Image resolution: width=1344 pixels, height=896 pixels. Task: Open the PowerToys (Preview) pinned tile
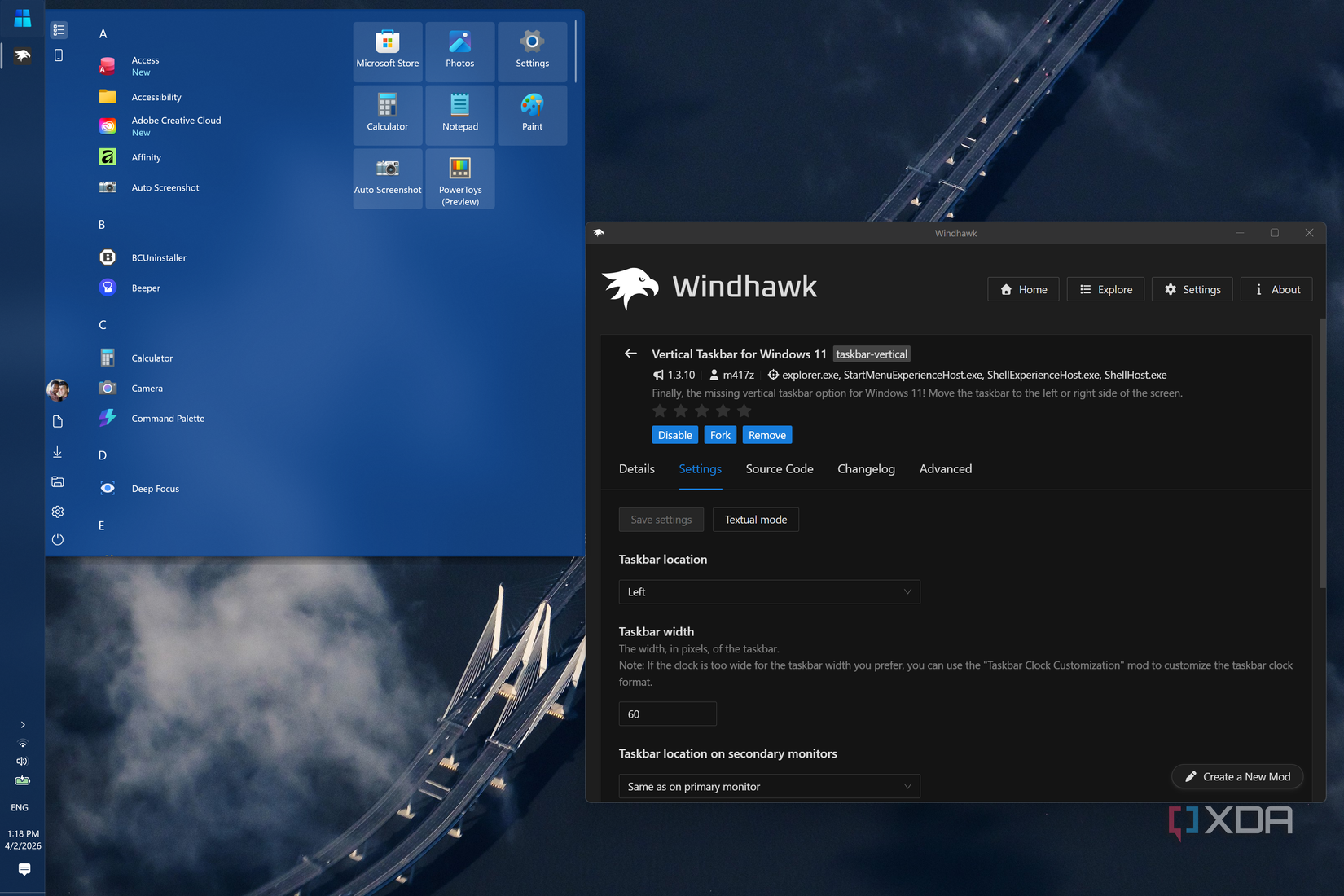point(459,178)
